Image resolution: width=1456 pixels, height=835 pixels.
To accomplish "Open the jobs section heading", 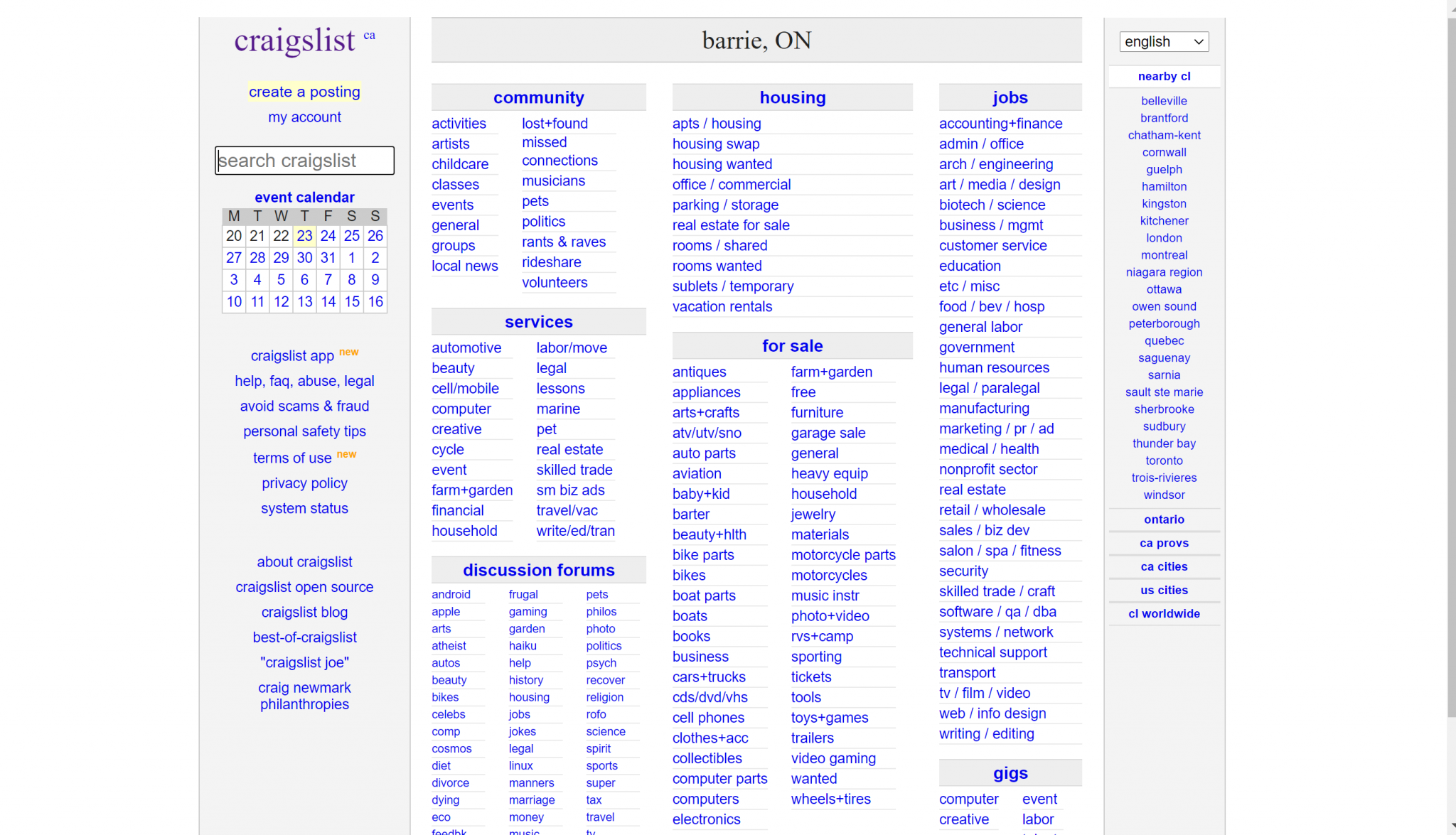I will click(x=1010, y=97).
